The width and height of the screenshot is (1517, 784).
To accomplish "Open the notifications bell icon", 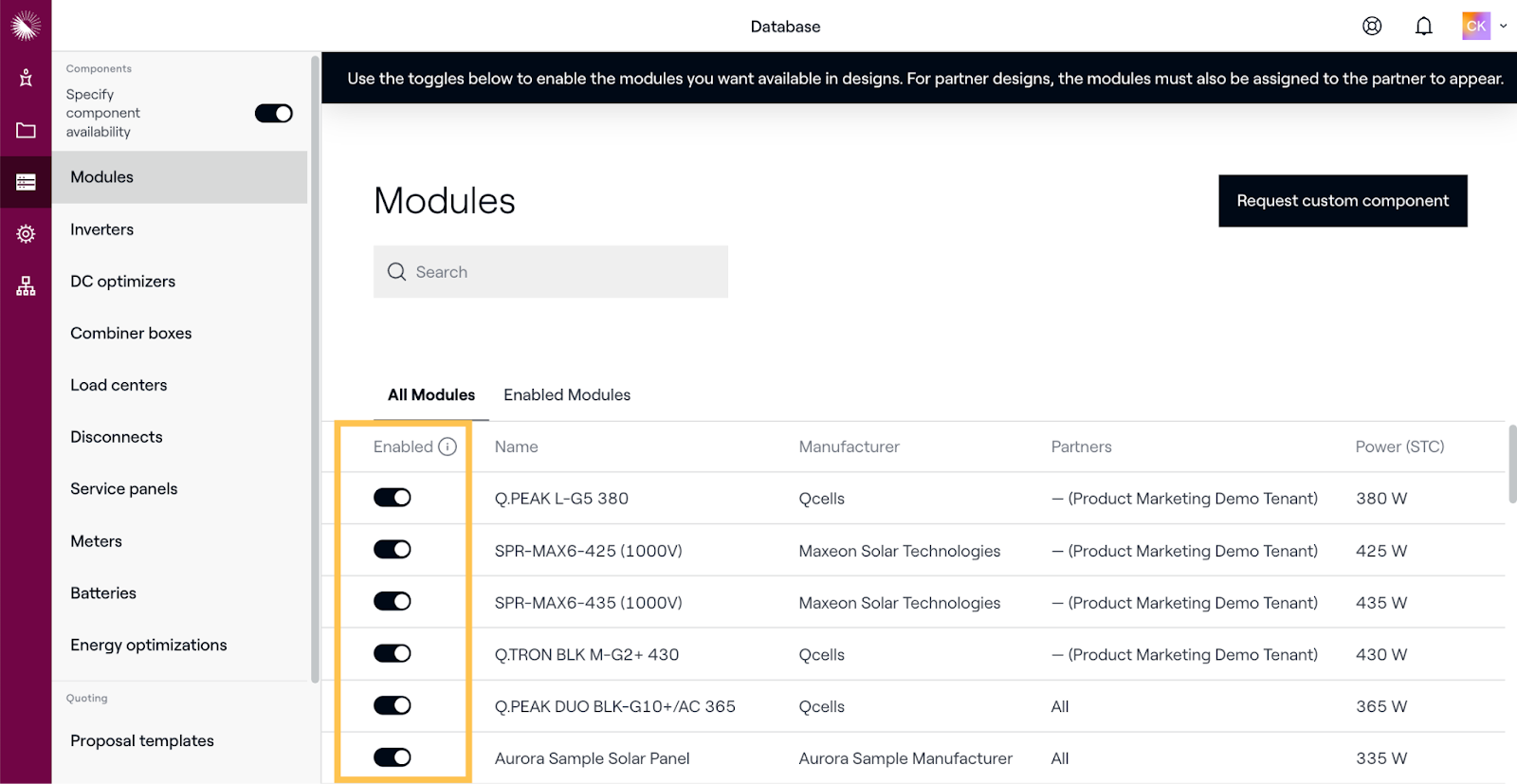I will tap(1423, 27).
